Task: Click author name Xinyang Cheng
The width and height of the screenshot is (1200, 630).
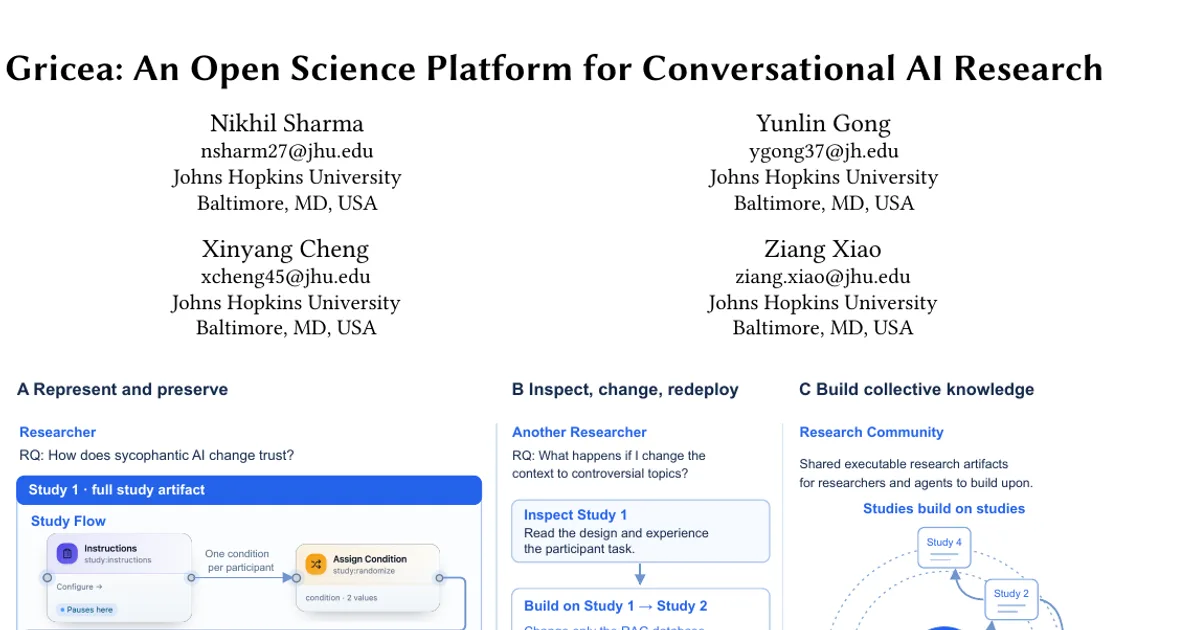Action: point(286,249)
